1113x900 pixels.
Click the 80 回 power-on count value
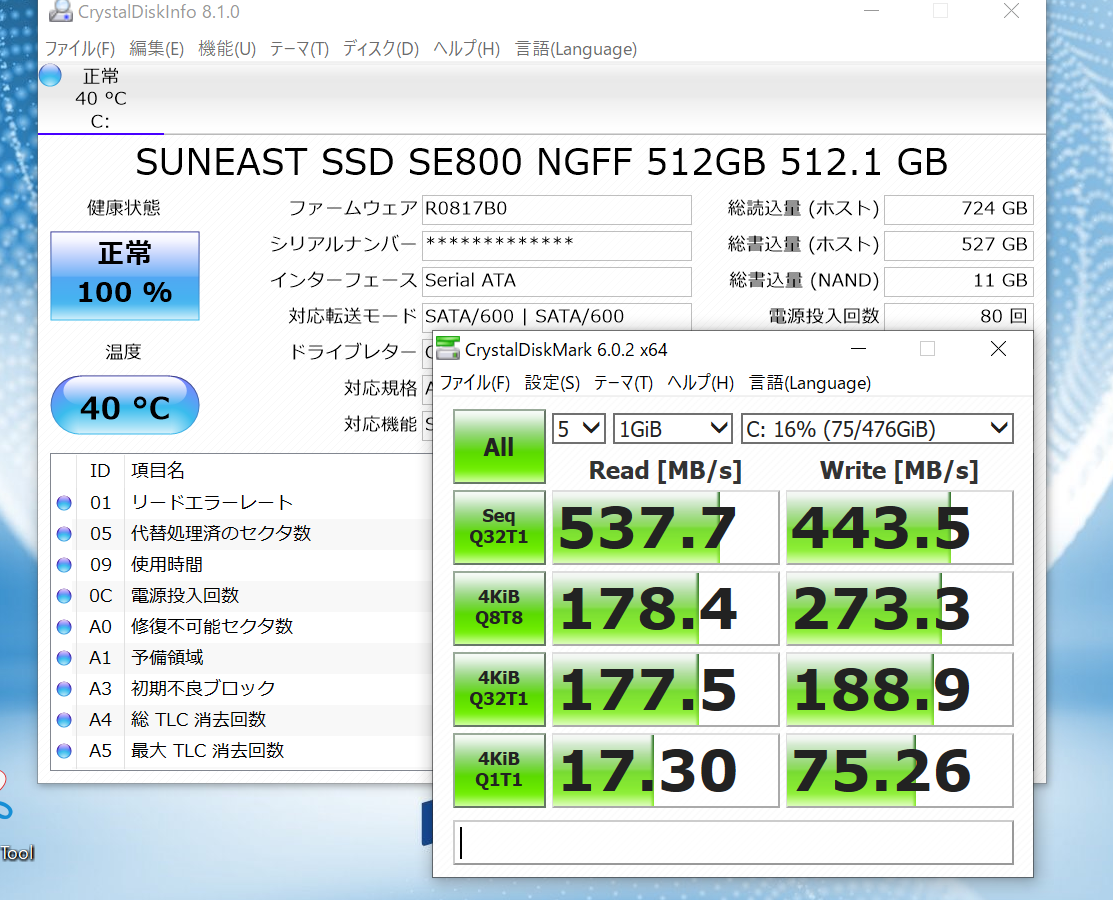tap(959, 317)
